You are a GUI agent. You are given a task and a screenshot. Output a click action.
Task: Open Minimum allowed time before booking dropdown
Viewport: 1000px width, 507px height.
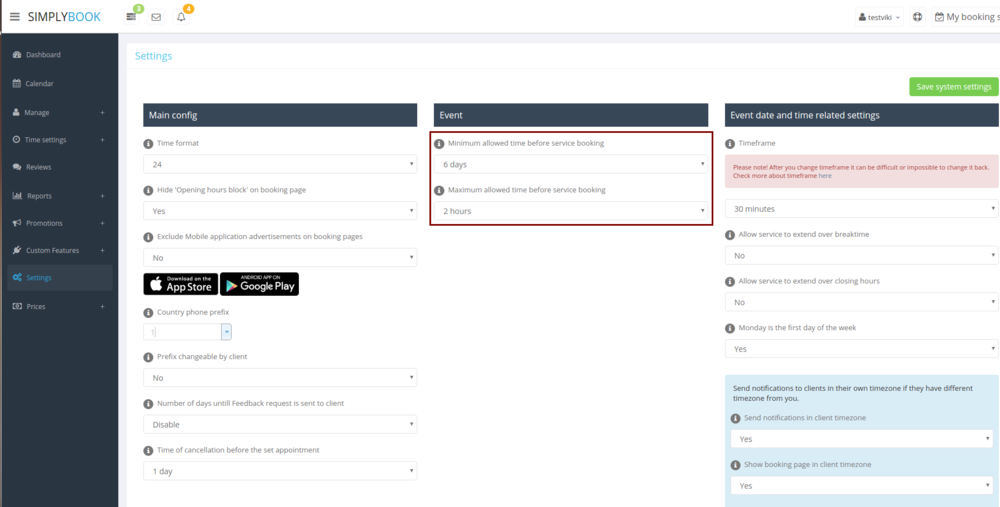tap(571, 164)
